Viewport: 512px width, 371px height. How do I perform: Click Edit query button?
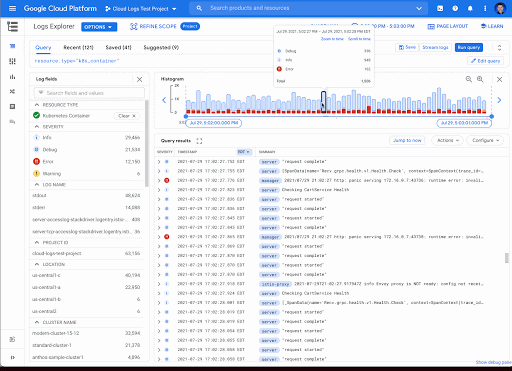485,61
